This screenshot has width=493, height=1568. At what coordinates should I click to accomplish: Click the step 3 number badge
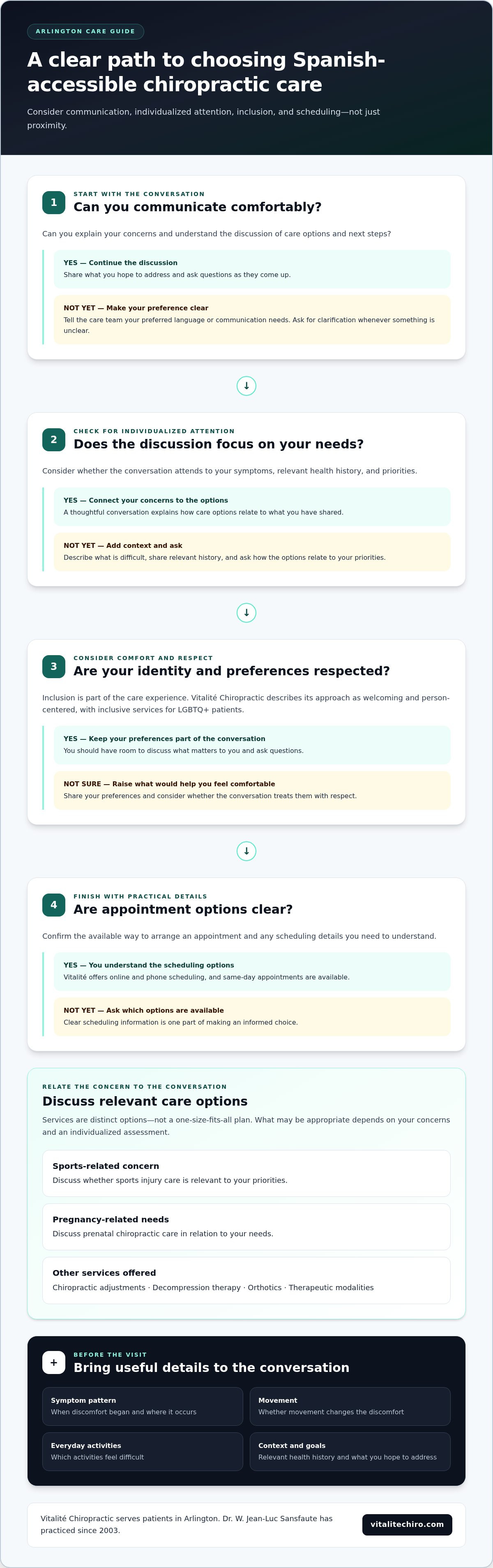point(53,667)
